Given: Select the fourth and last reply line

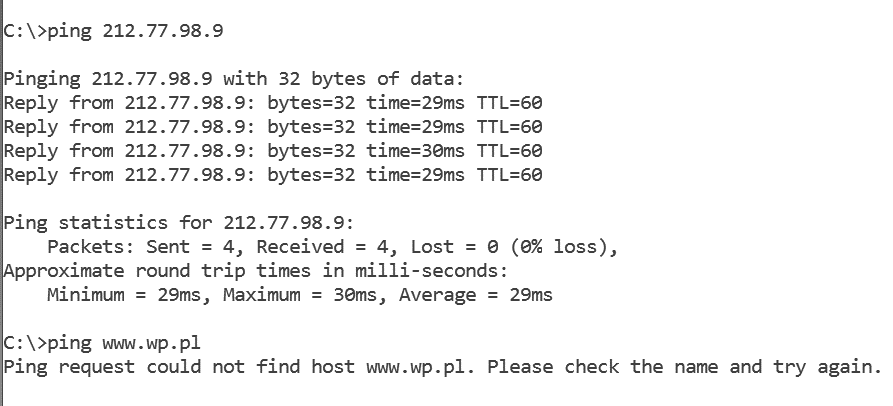Looking at the screenshot, I should pos(273,175).
